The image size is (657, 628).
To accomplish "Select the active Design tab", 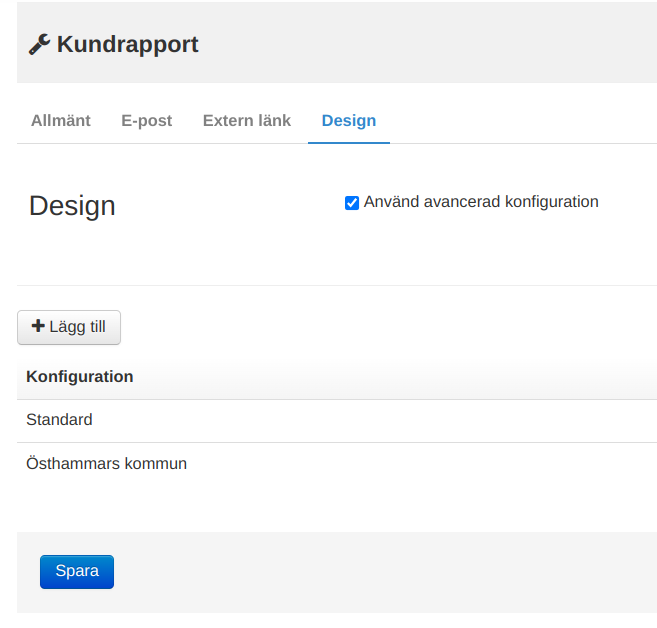I will [x=349, y=121].
